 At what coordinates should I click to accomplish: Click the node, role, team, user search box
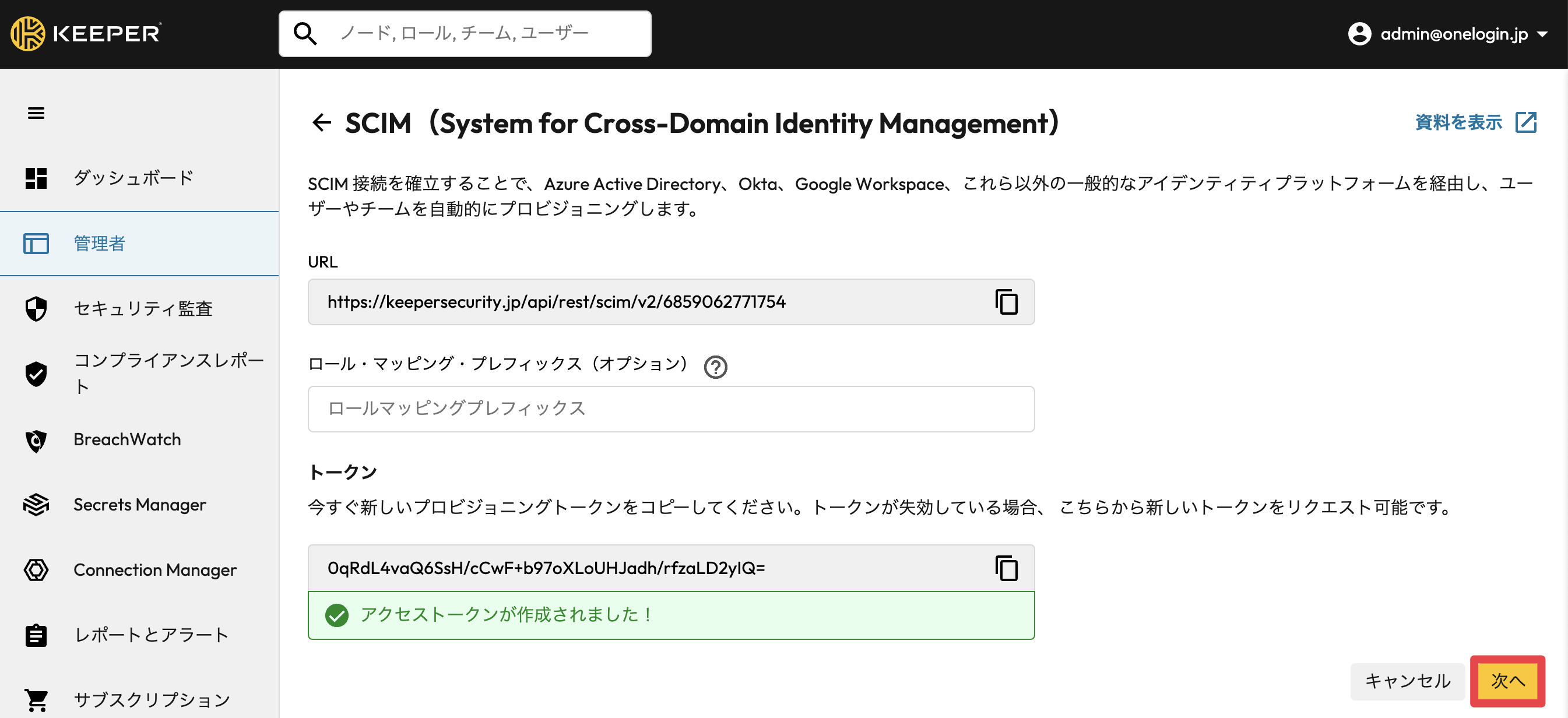pos(465,33)
